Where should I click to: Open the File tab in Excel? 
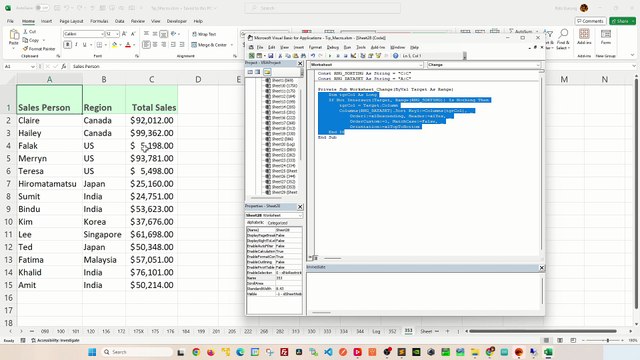pos(10,21)
